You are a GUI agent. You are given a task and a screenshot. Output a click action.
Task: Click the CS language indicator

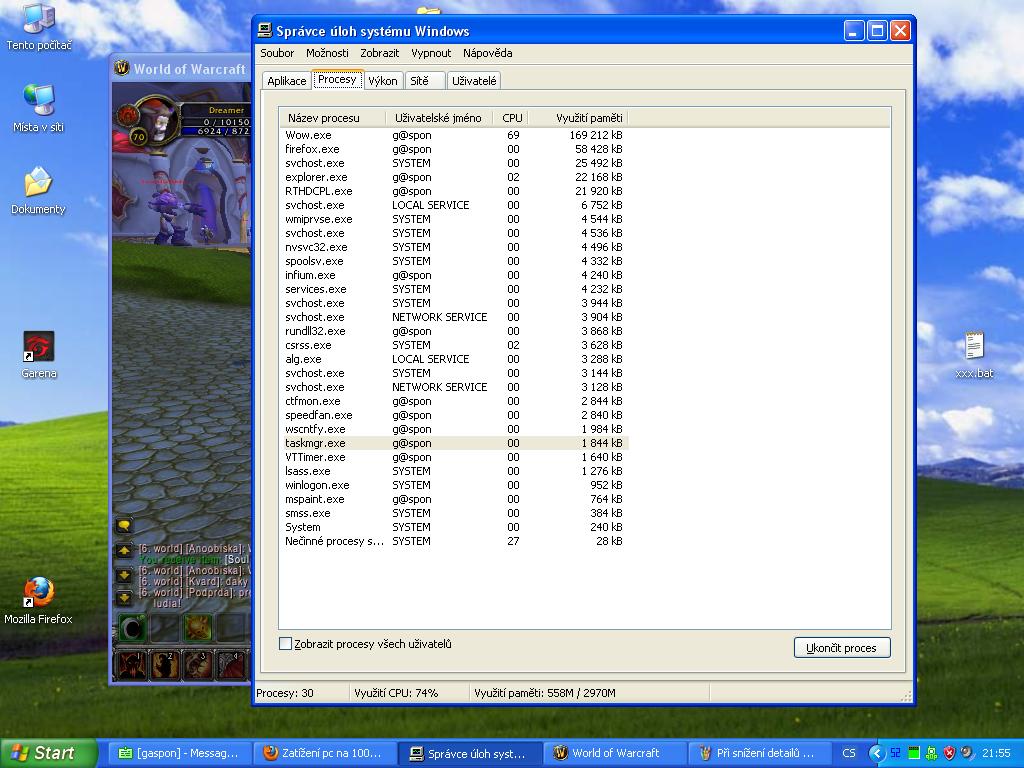848,753
